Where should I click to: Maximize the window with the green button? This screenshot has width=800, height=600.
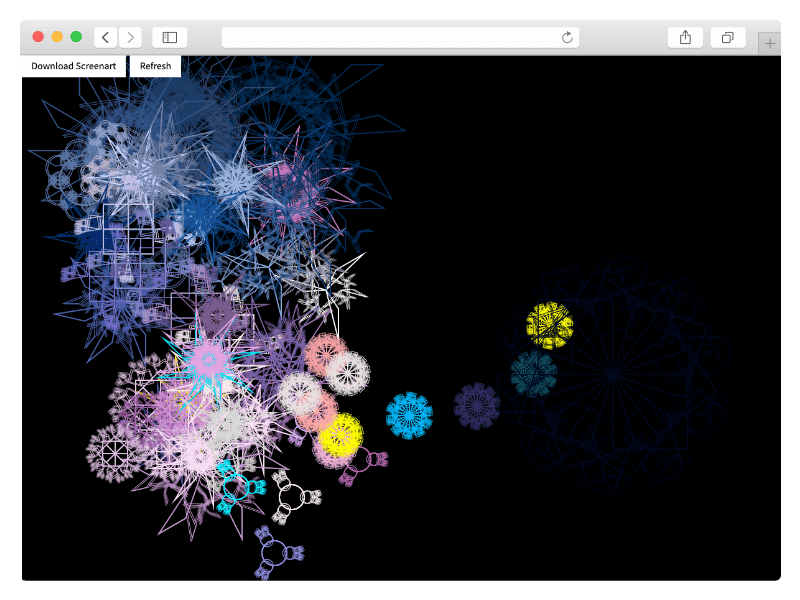coord(76,37)
